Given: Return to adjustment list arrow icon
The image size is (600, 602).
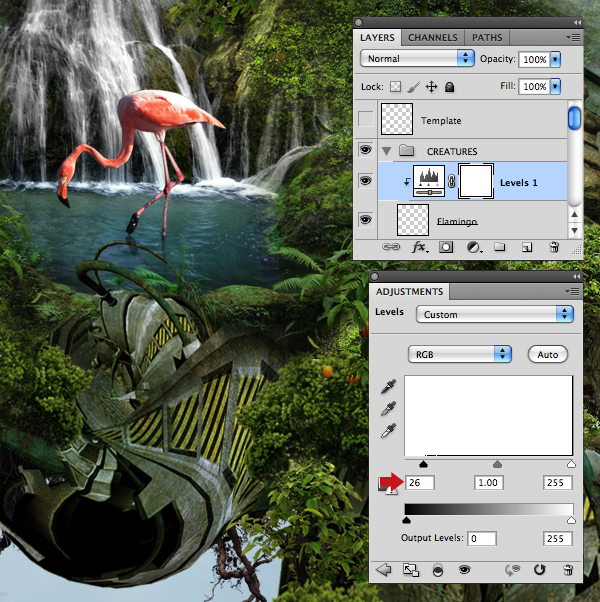Looking at the screenshot, I should click(383, 570).
